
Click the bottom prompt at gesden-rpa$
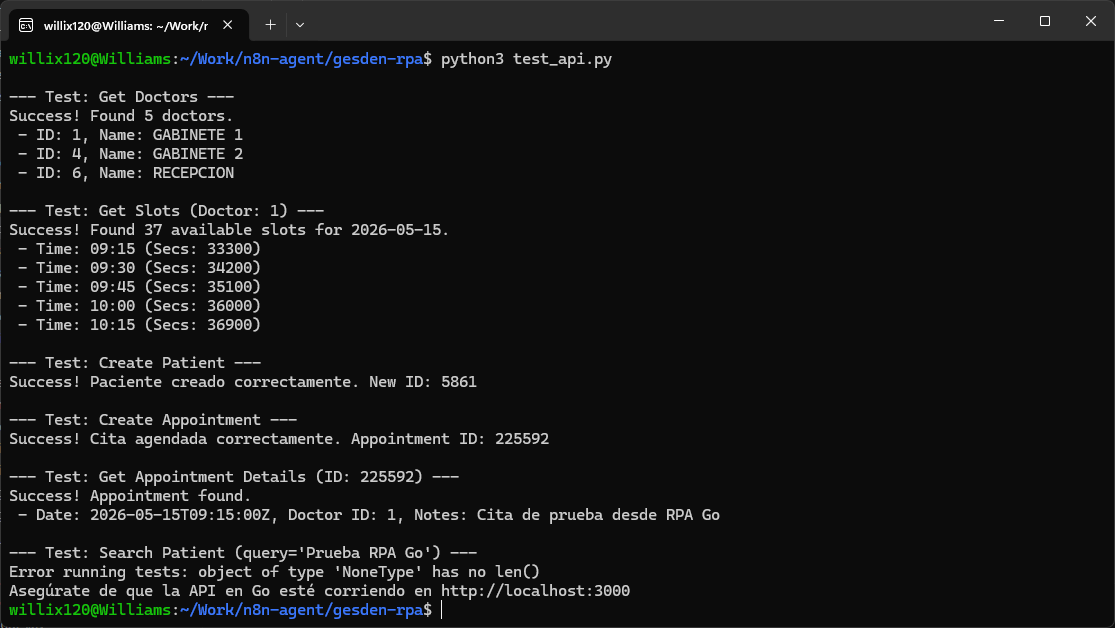coord(220,610)
